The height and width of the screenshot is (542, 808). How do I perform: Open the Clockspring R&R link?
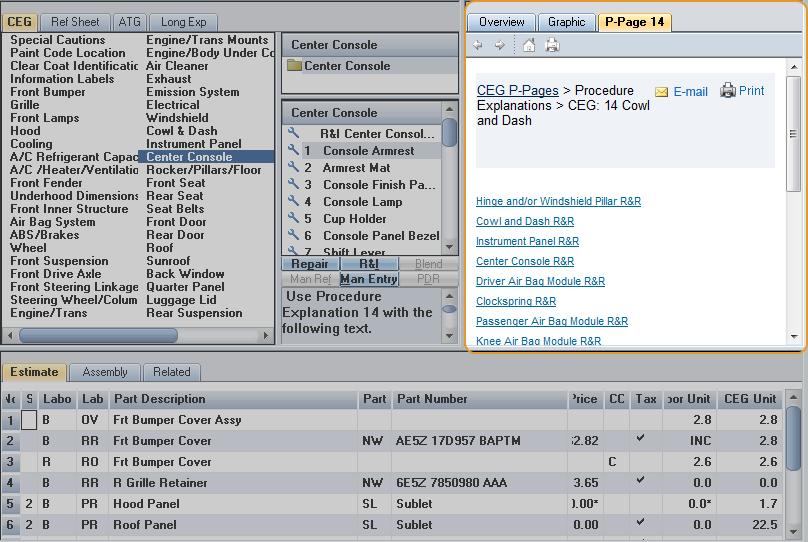[x=516, y=301]
